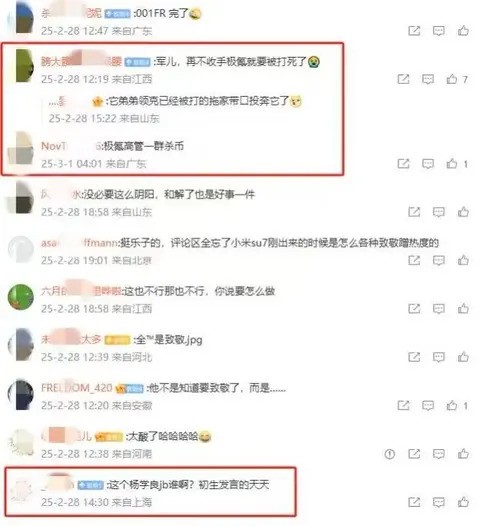Like the 他不是知道要致敬了 comment

coord(452,406)
